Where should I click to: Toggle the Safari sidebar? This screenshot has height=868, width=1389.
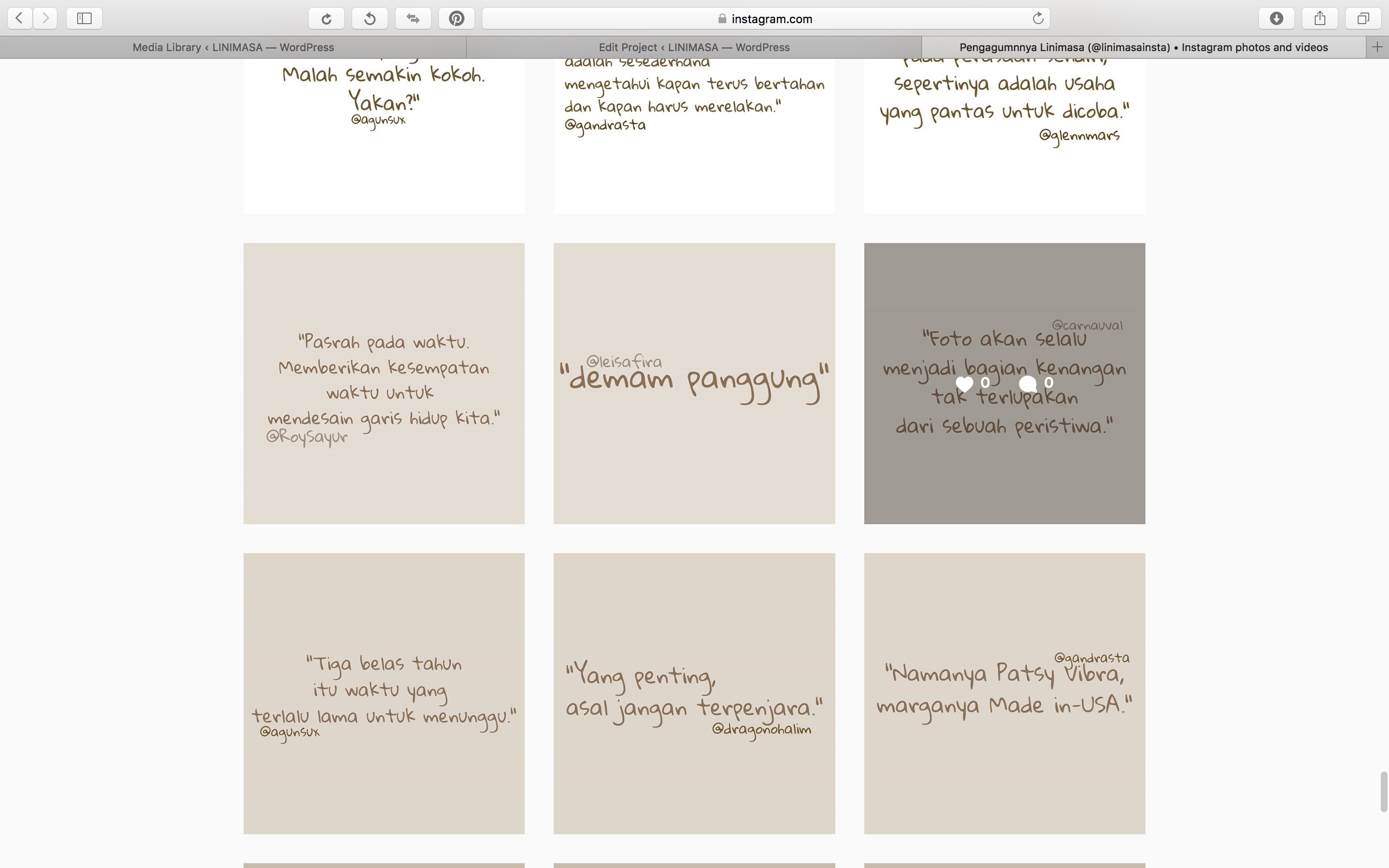point(84,18)
